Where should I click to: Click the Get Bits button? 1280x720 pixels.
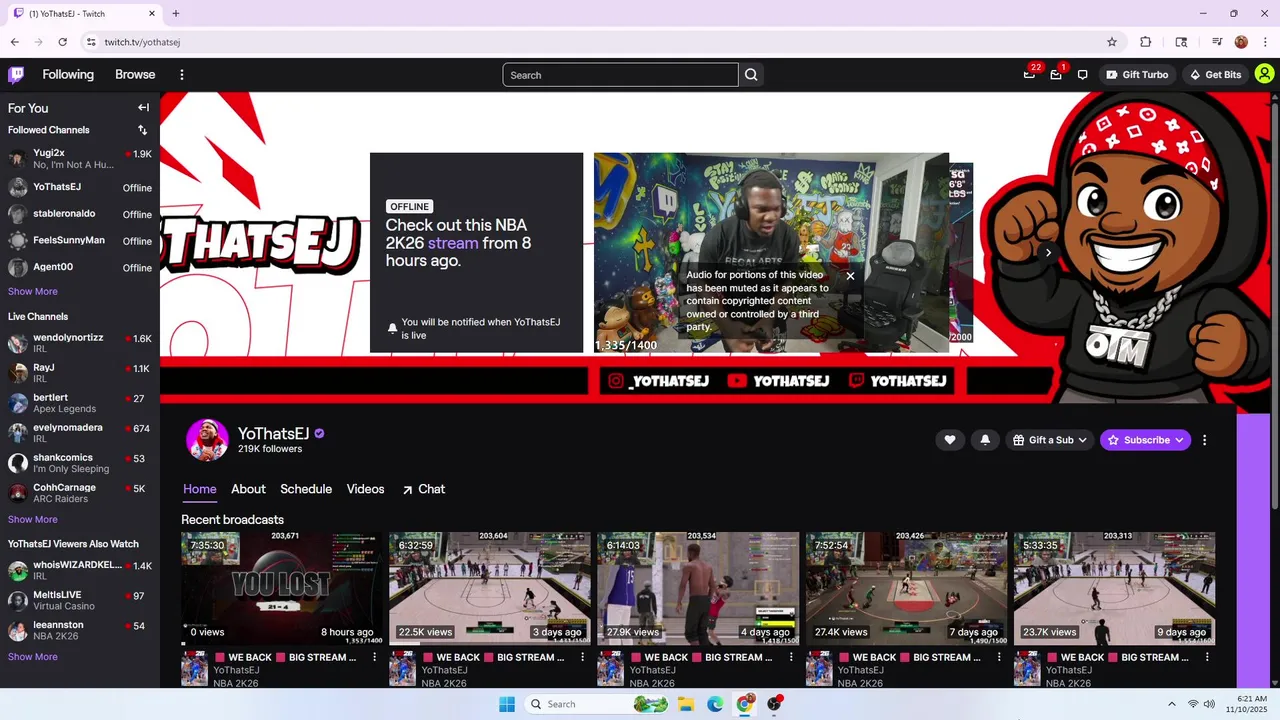click(1214, 75)
